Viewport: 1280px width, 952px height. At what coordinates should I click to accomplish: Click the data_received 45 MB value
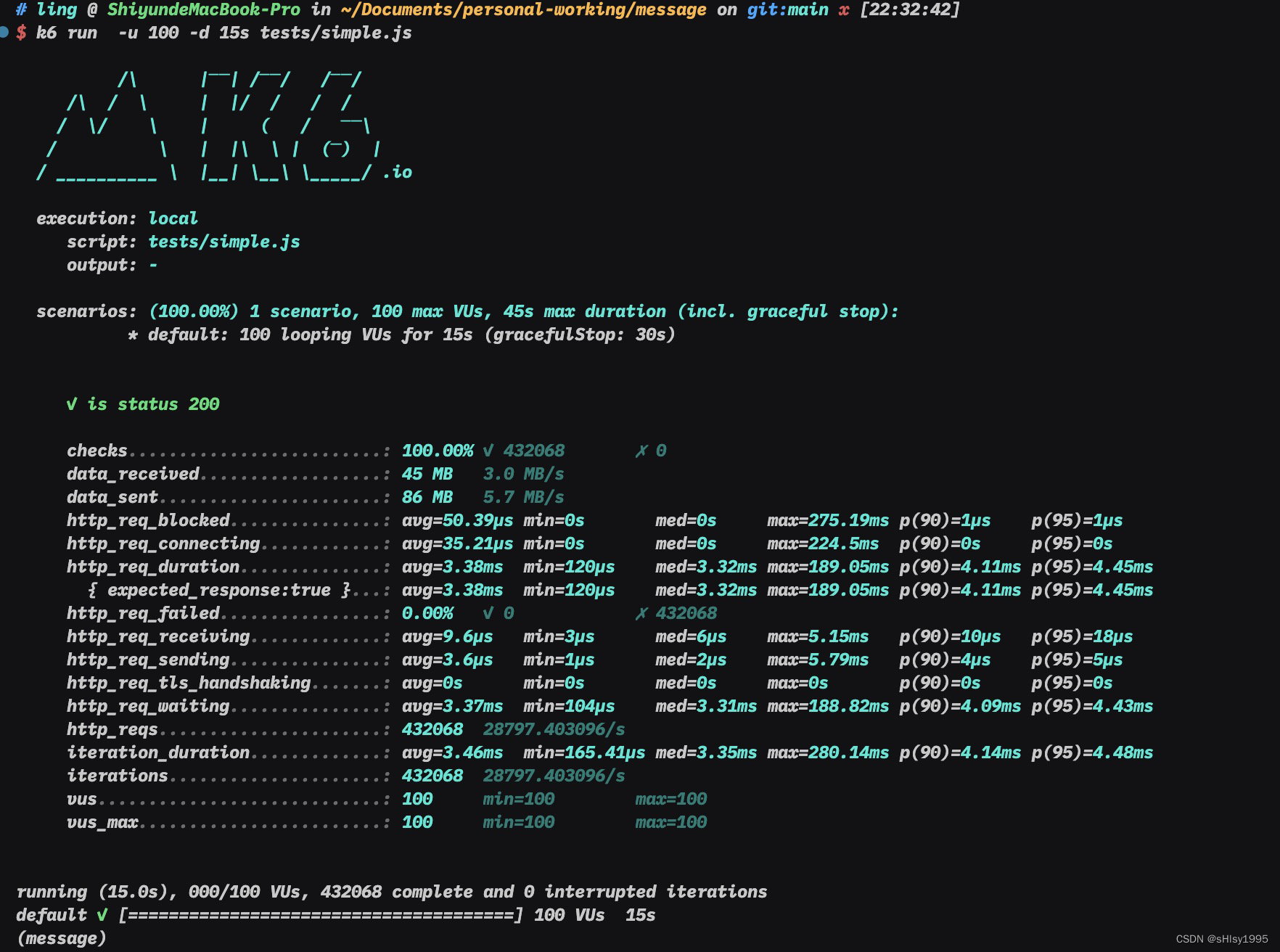(427, 474)
